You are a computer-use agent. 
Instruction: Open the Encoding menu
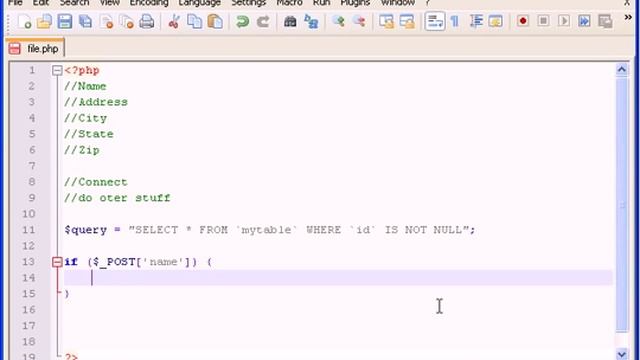(149, 3)
